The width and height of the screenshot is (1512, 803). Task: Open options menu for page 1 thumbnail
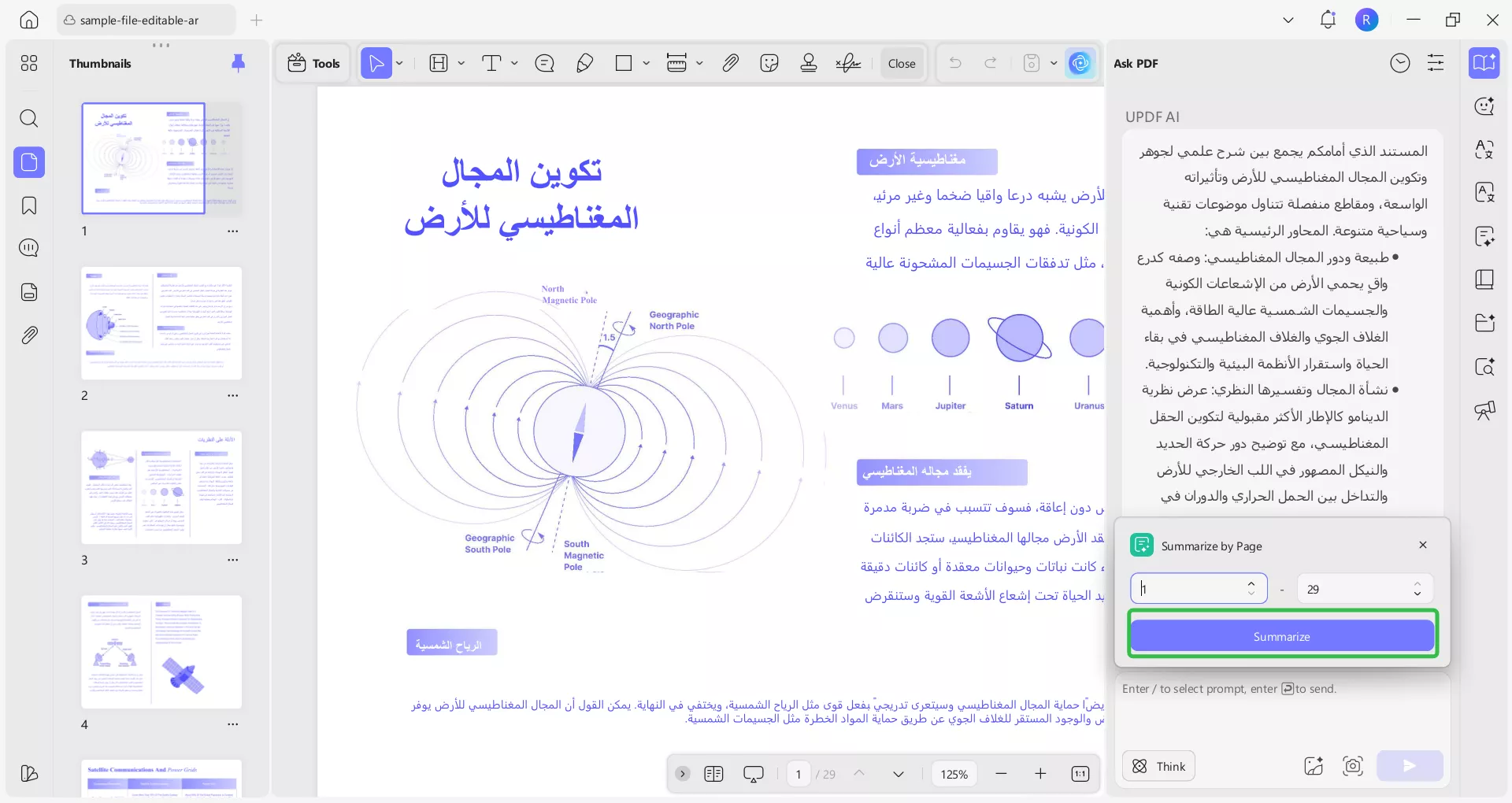pyautogui.click(x=233, y=231)
